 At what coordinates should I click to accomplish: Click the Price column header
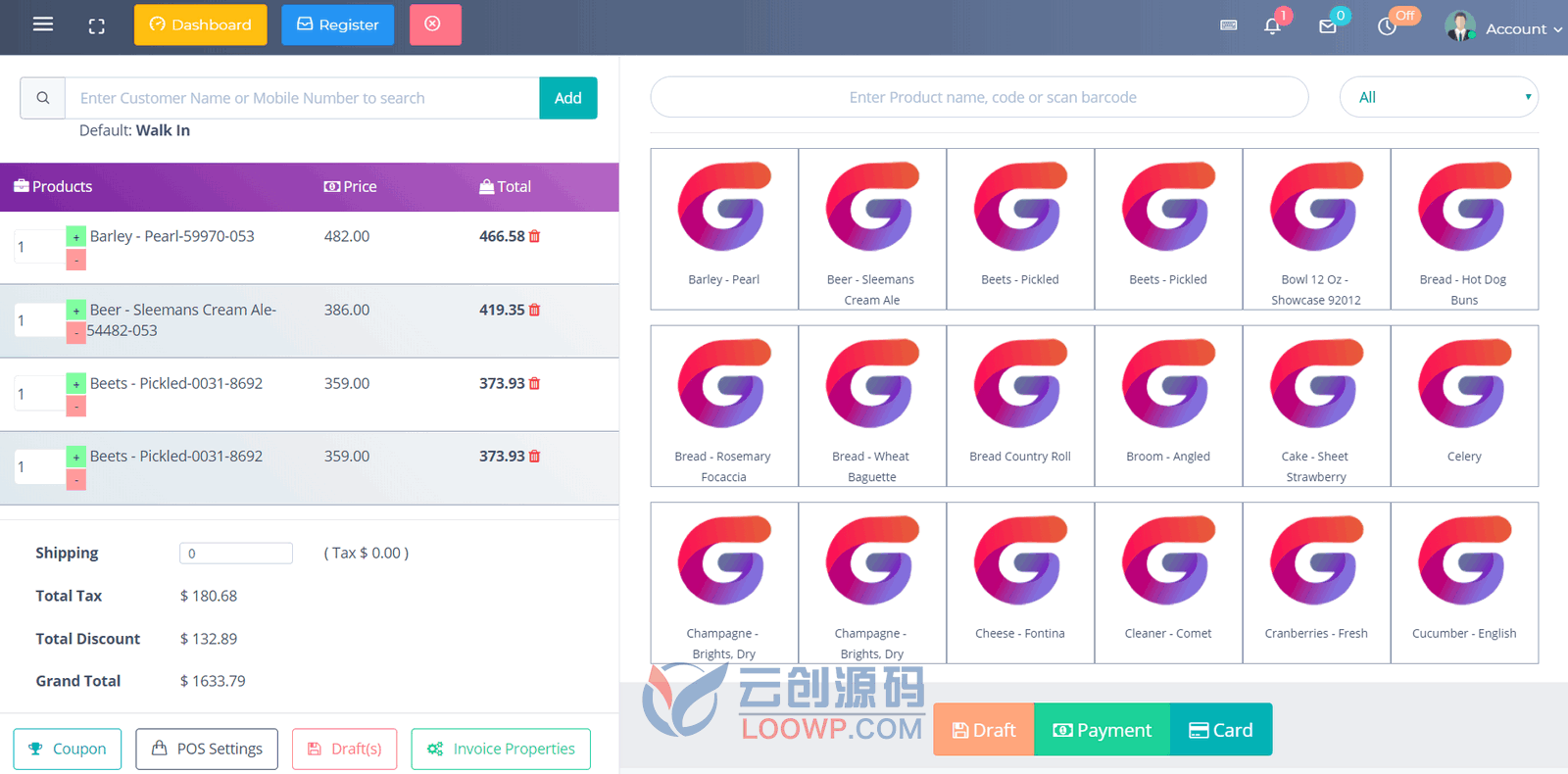[x=350, y=186]
